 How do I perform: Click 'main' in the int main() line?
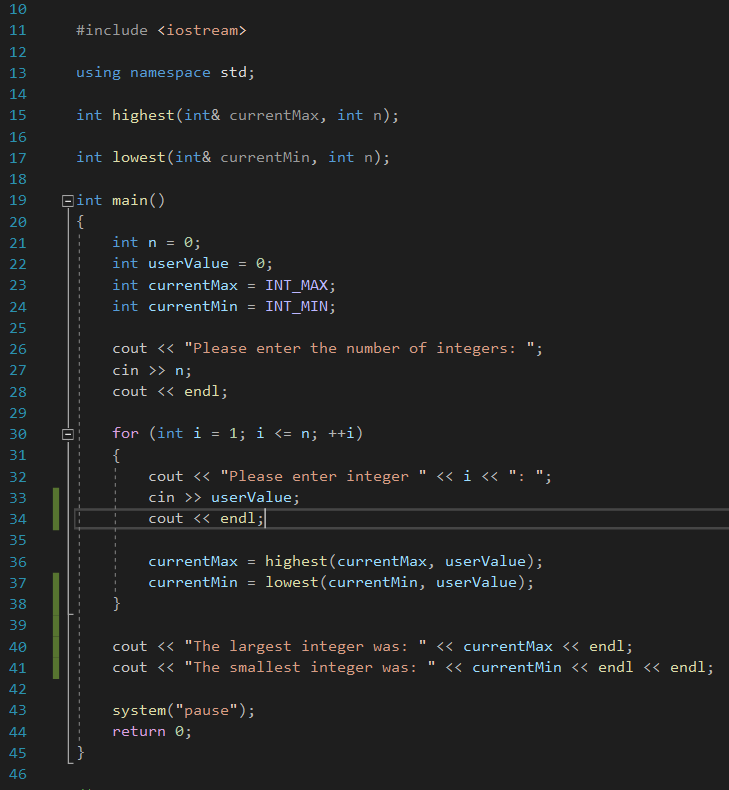coord(129,201)
